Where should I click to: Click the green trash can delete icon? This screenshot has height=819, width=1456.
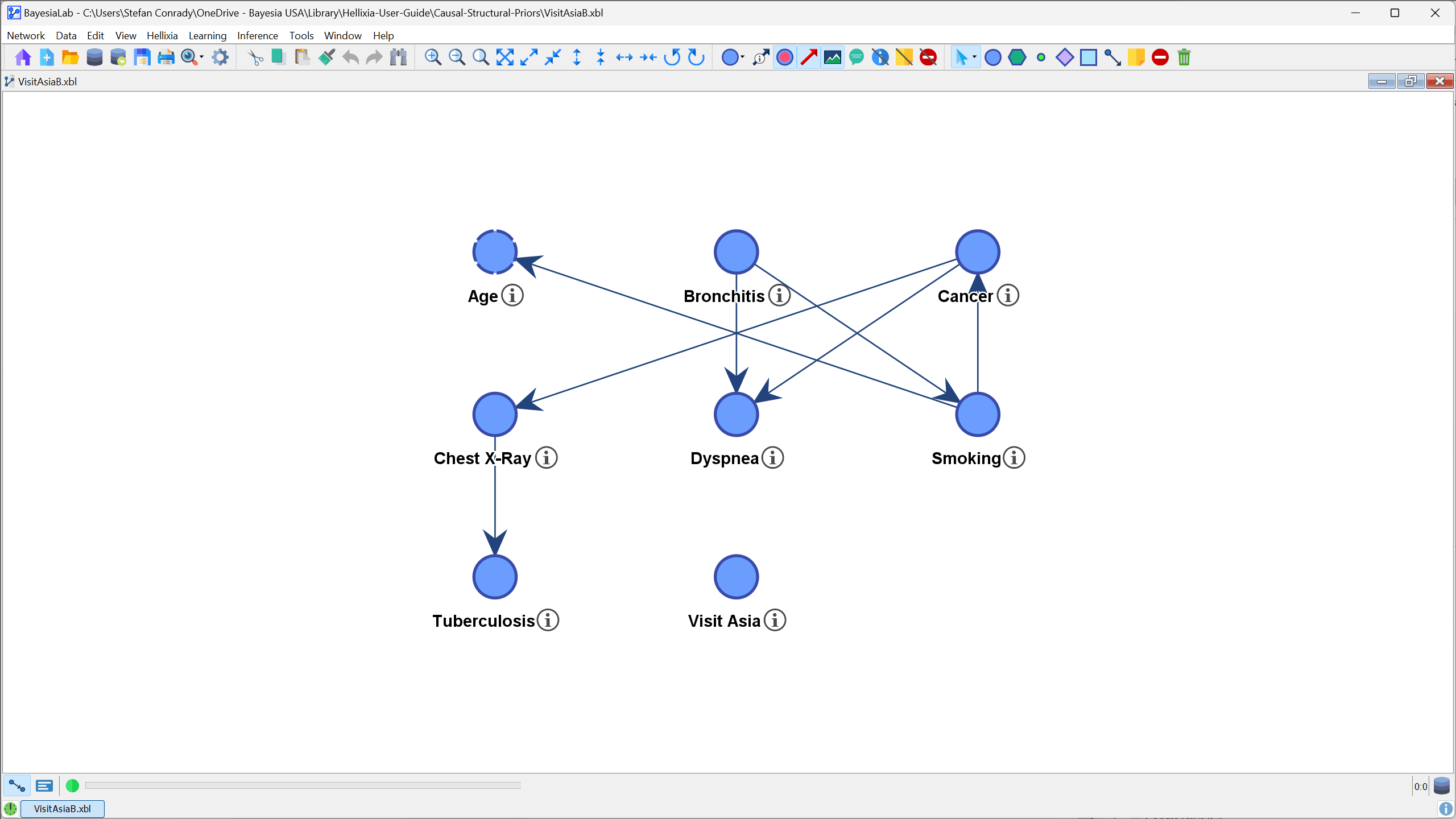tap(1184, 57)
